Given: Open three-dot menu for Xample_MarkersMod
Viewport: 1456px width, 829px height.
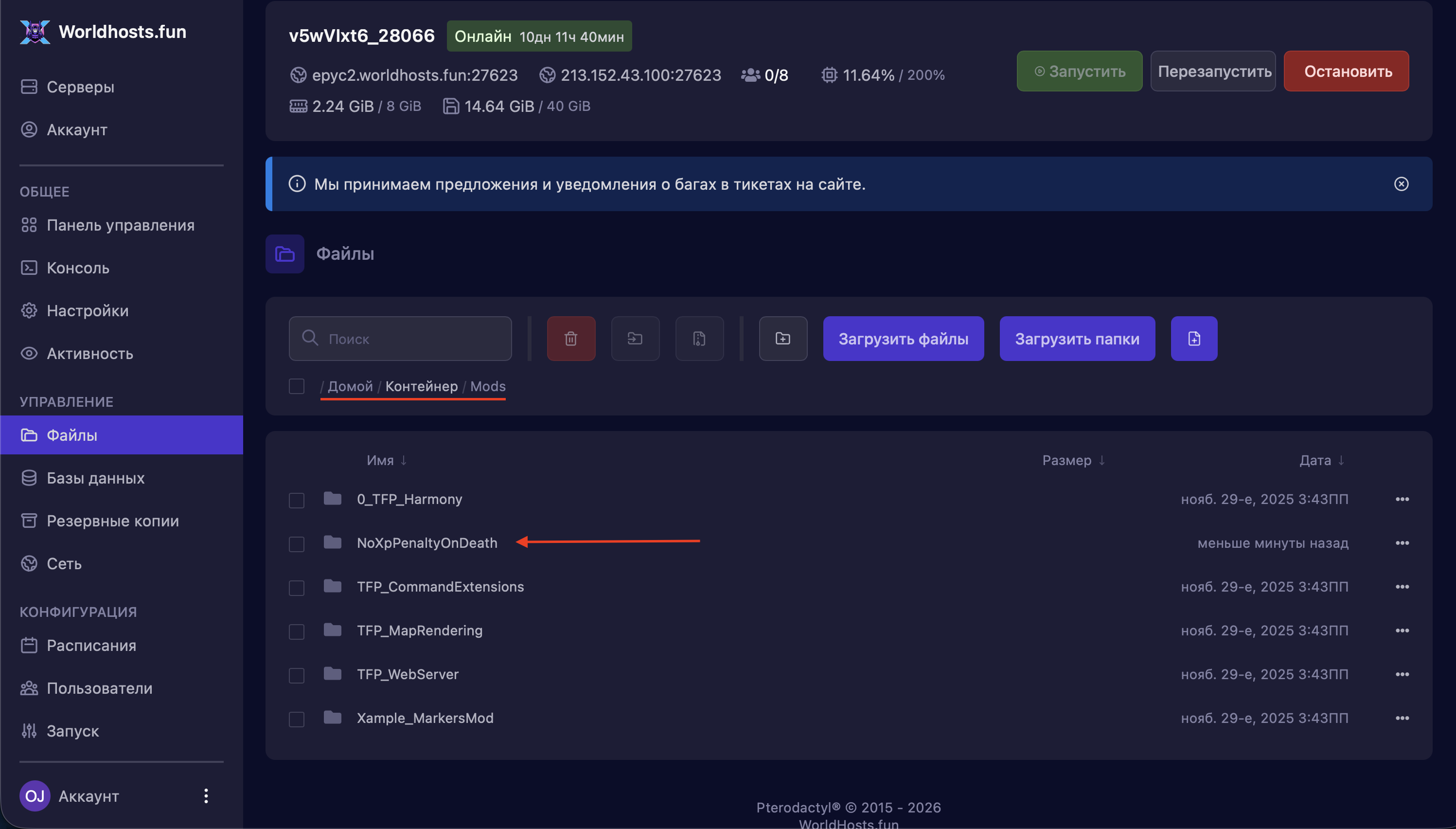Looking at the screenshot, I should (x=1402, y=718).
